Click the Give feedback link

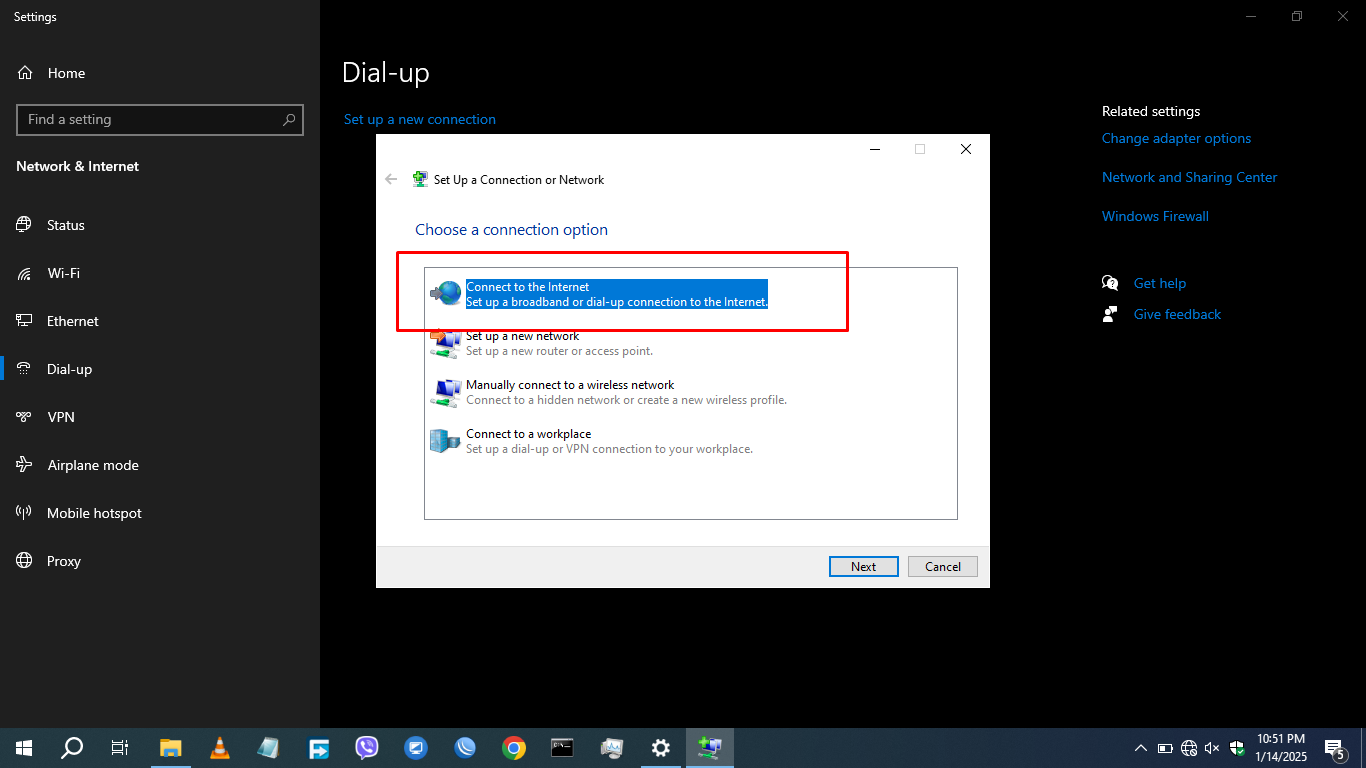click(1177, 314)
